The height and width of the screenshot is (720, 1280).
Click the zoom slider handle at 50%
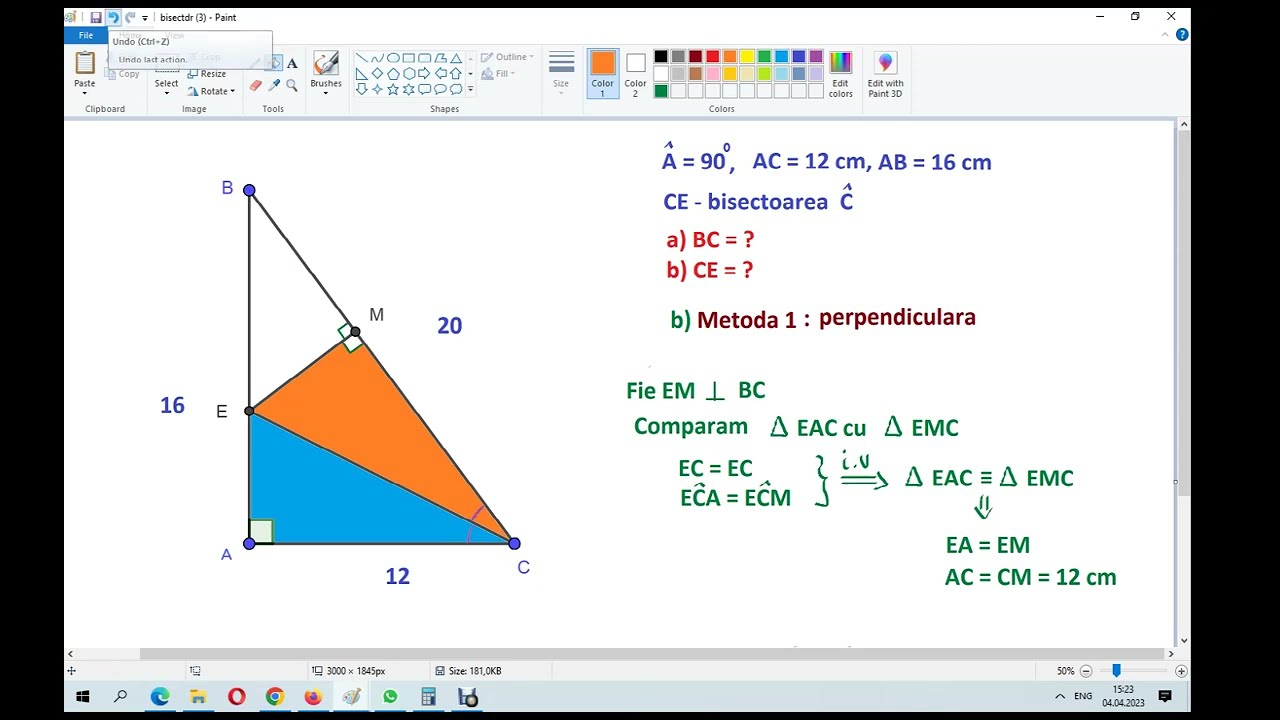click(x=1116, y=671)
